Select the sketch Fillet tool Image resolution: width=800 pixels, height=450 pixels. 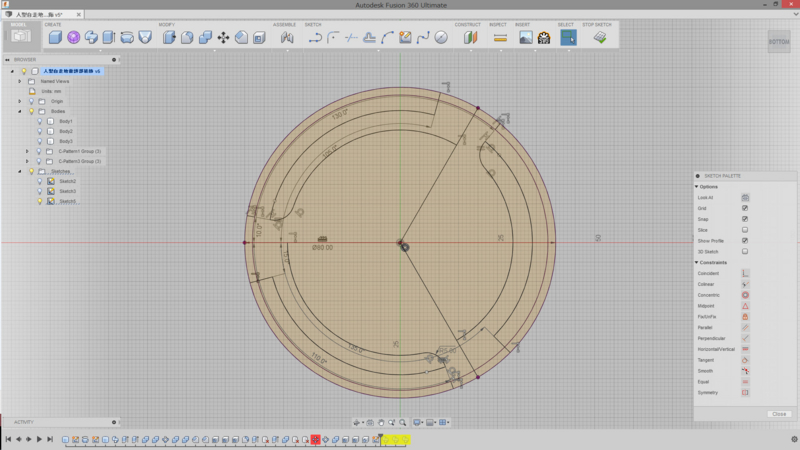333,37
